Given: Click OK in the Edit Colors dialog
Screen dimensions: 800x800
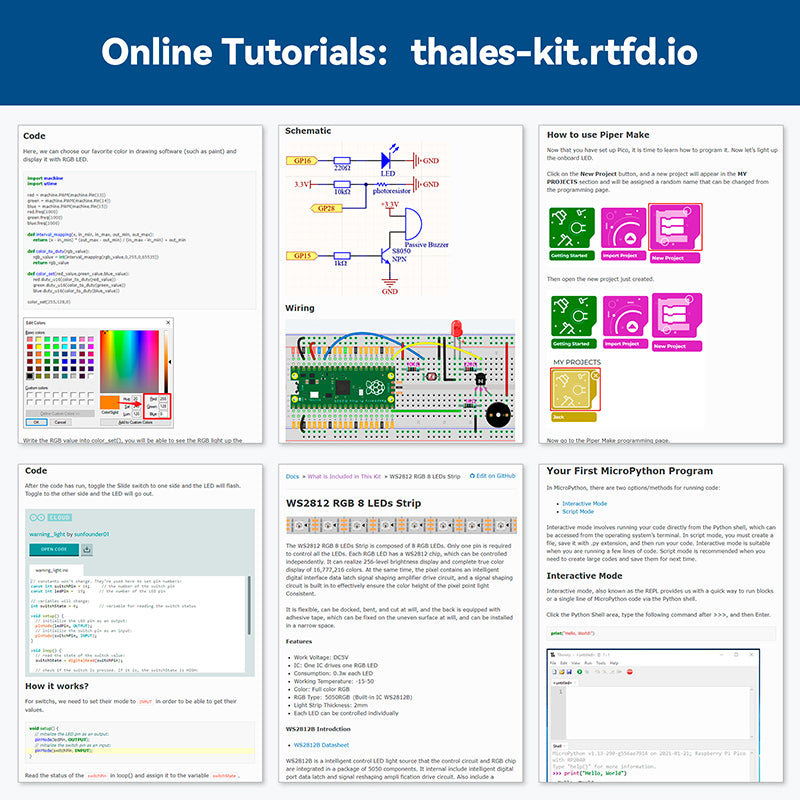Looking at the screenshot, I should click(x=35, y=422).
